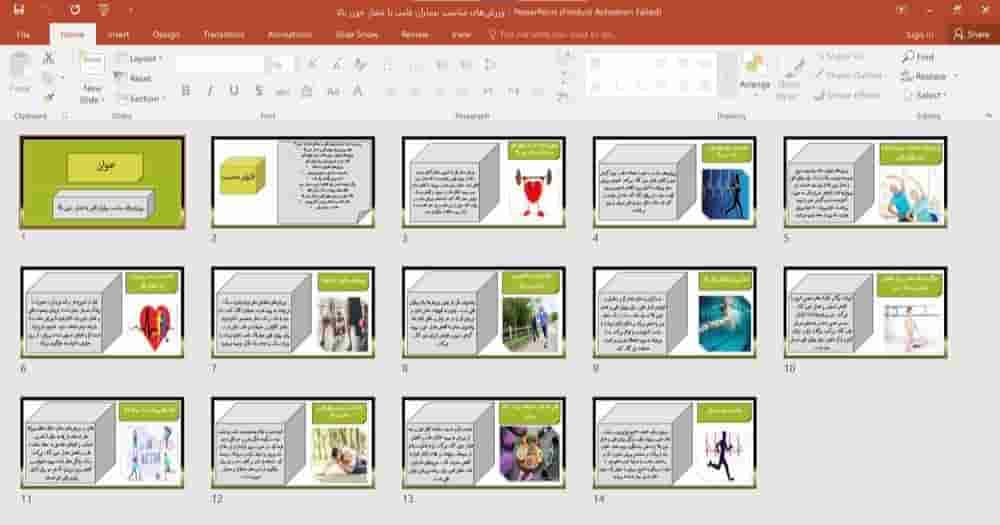
Task: Cut selection with the scissors icon
Action: click(48, 58)
